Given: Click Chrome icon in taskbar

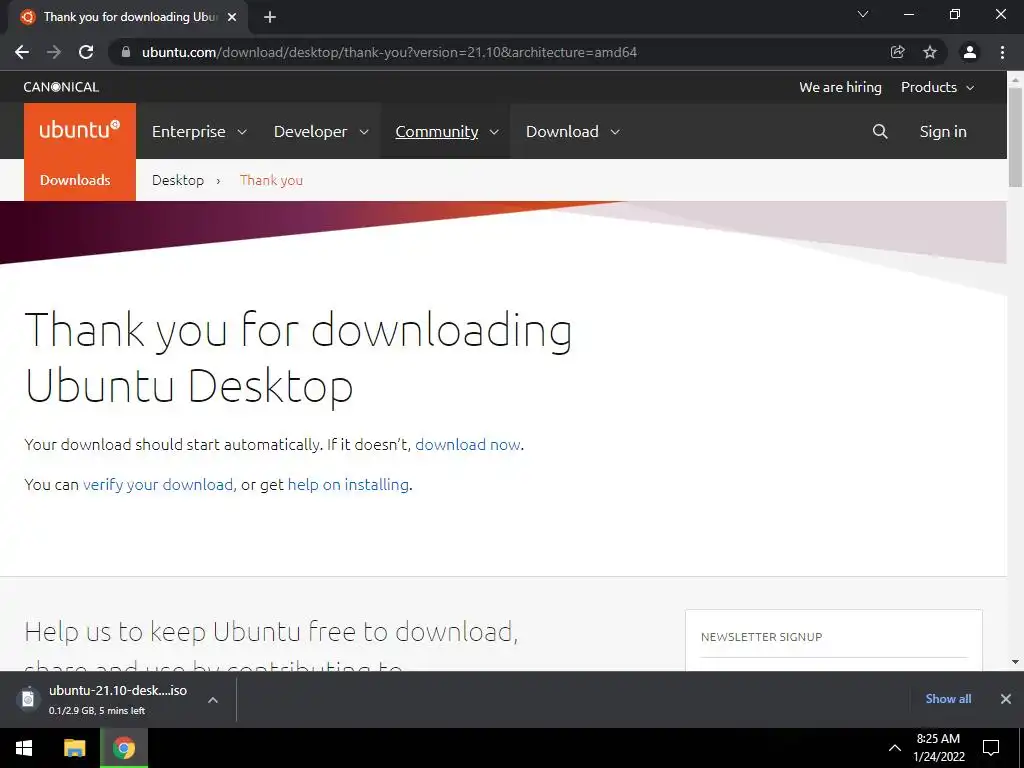Looking at the screenshot, I should [123, 748].
